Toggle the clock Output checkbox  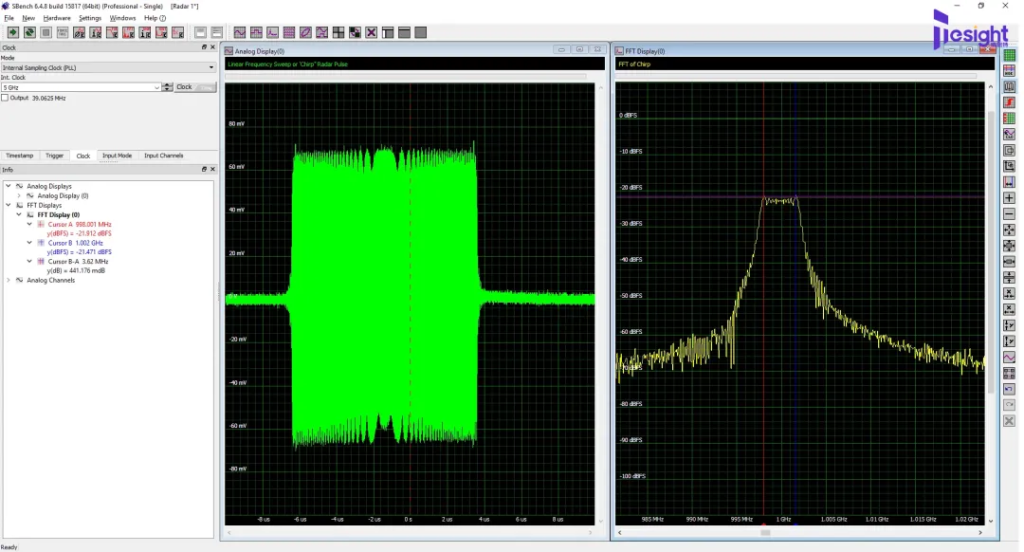coord(5,98)
